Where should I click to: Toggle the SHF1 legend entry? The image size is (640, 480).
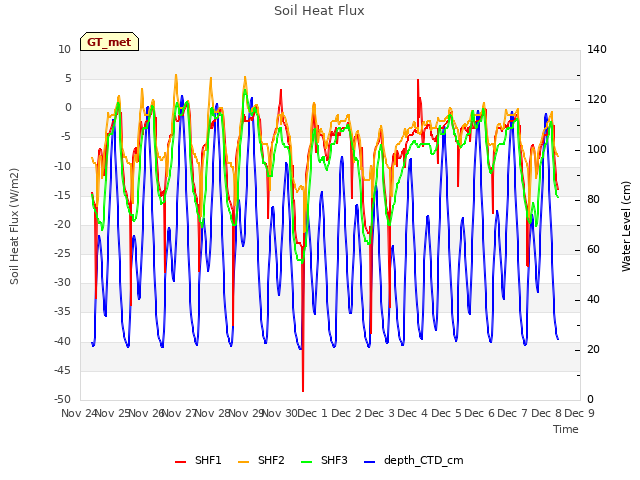(x=198, y=460)
